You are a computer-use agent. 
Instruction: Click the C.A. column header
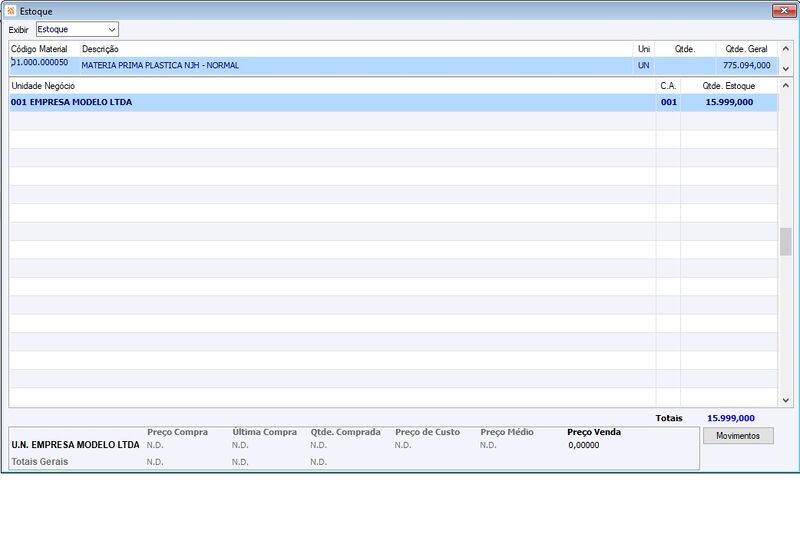click(668, 86)
